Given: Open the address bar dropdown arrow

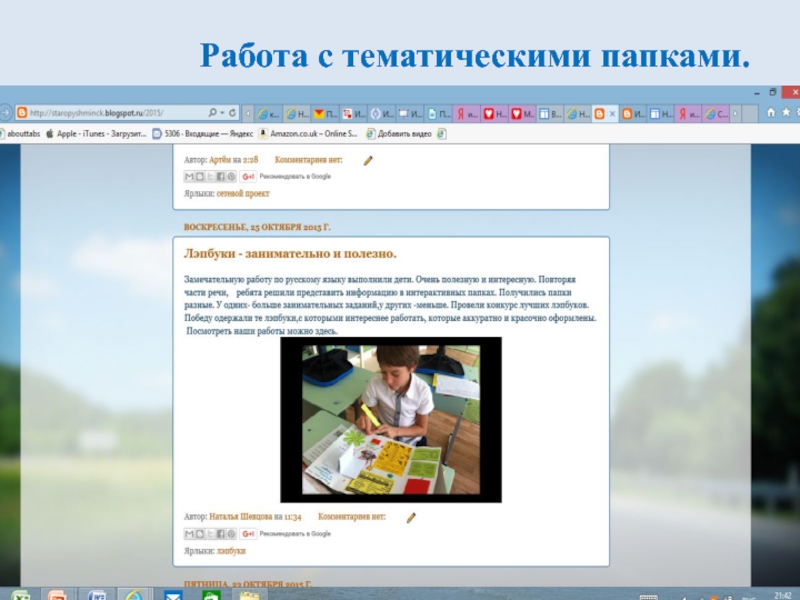Looking at the screenshot, I should pos(222,113).
